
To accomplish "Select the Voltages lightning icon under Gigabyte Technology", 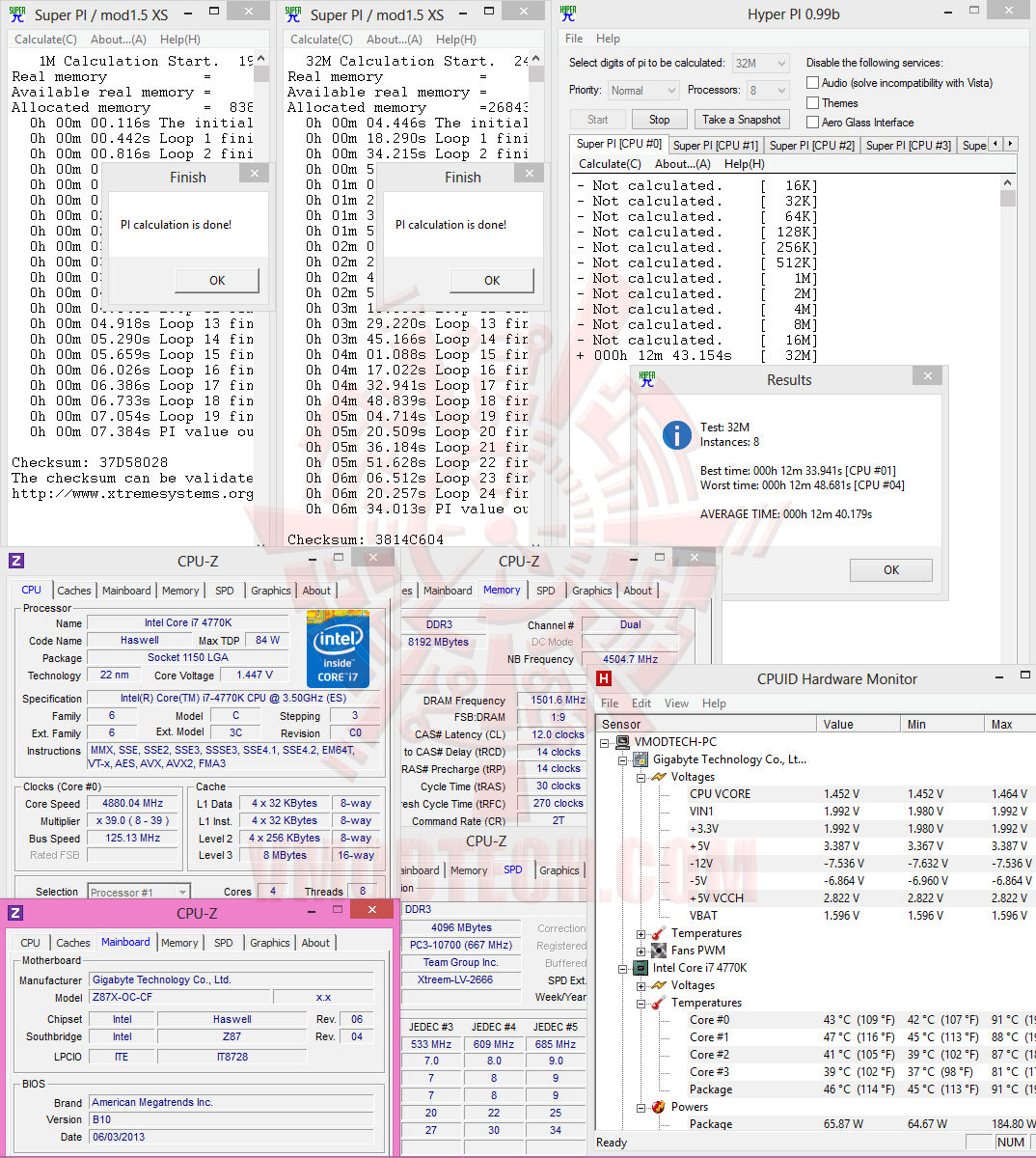I will tap(659, 777).
